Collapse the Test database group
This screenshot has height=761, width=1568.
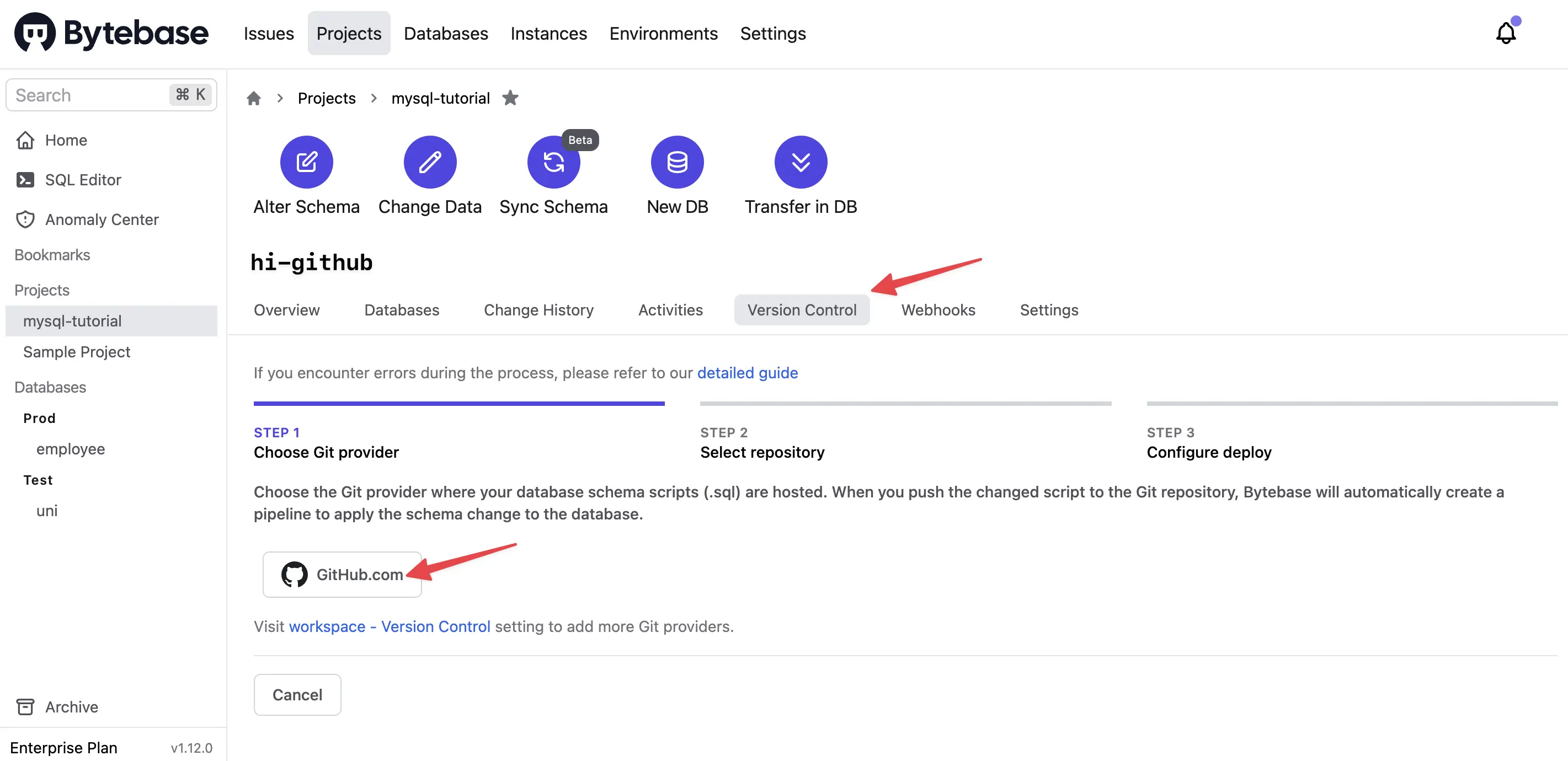38,479
